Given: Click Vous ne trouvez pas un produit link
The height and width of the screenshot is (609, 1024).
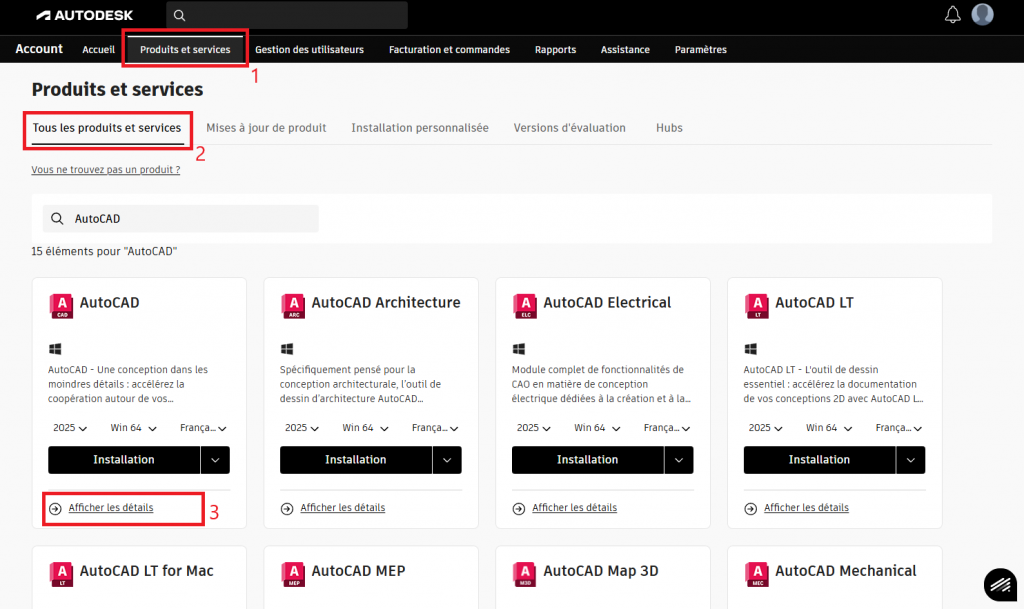Looking at the screenshot, I should click(x=105, y=170).
